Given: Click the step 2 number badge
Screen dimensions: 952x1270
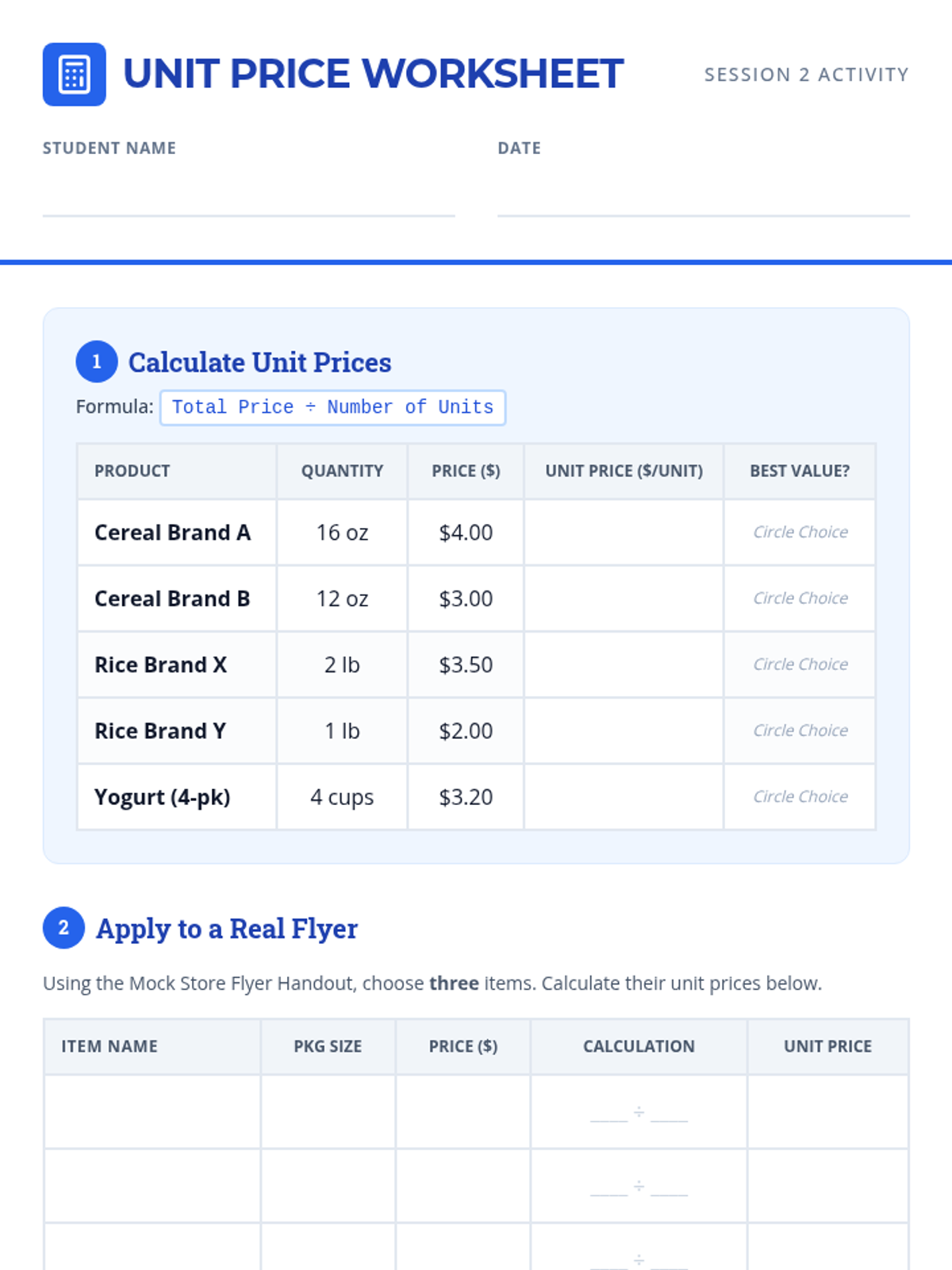Looking at the screenshot, I should (x=63, y=928).
